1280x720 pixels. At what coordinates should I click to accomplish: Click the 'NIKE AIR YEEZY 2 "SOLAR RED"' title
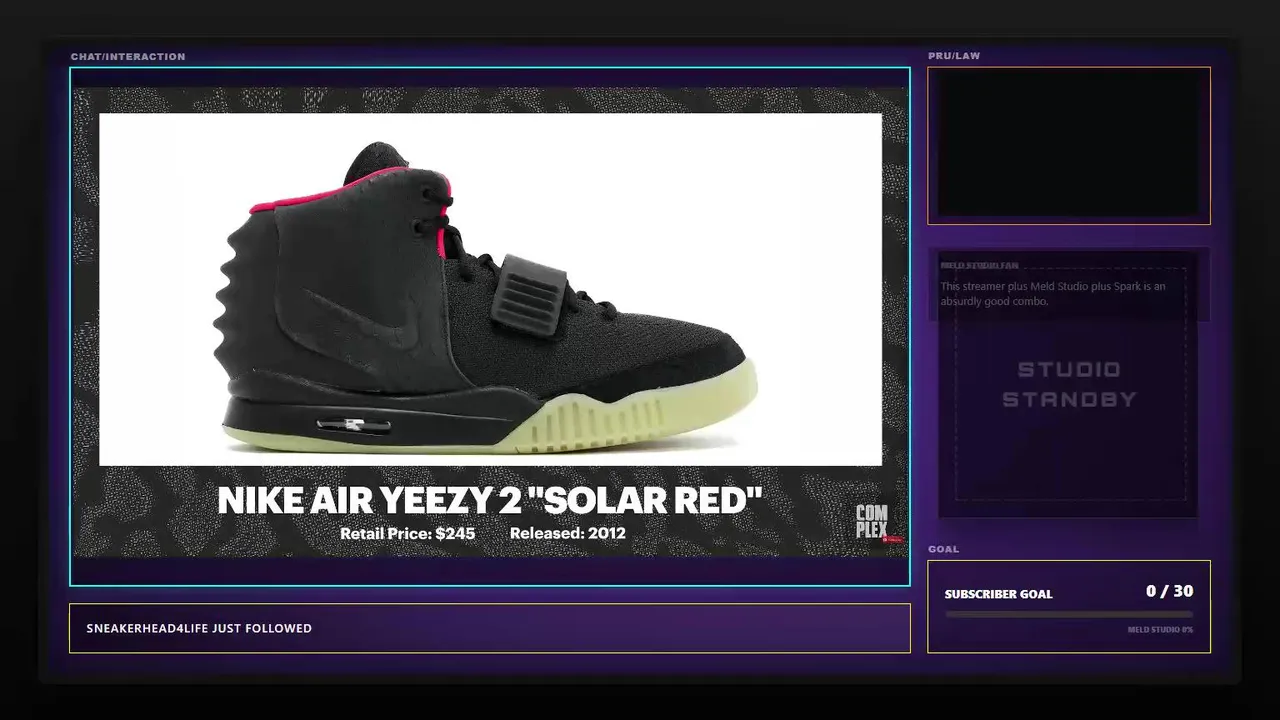490,501
